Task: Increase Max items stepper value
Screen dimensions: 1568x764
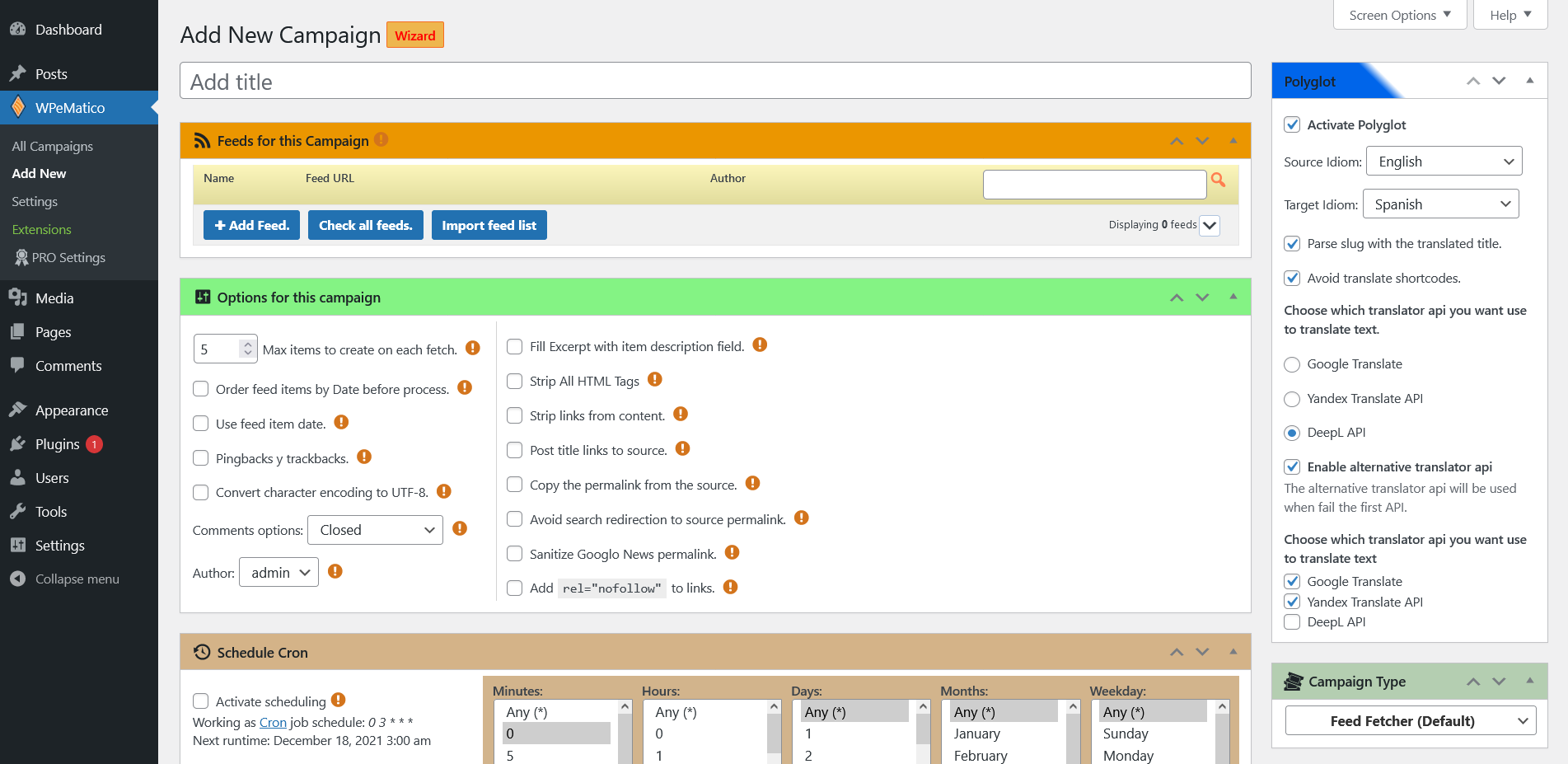Action: (x=247, y=344)
